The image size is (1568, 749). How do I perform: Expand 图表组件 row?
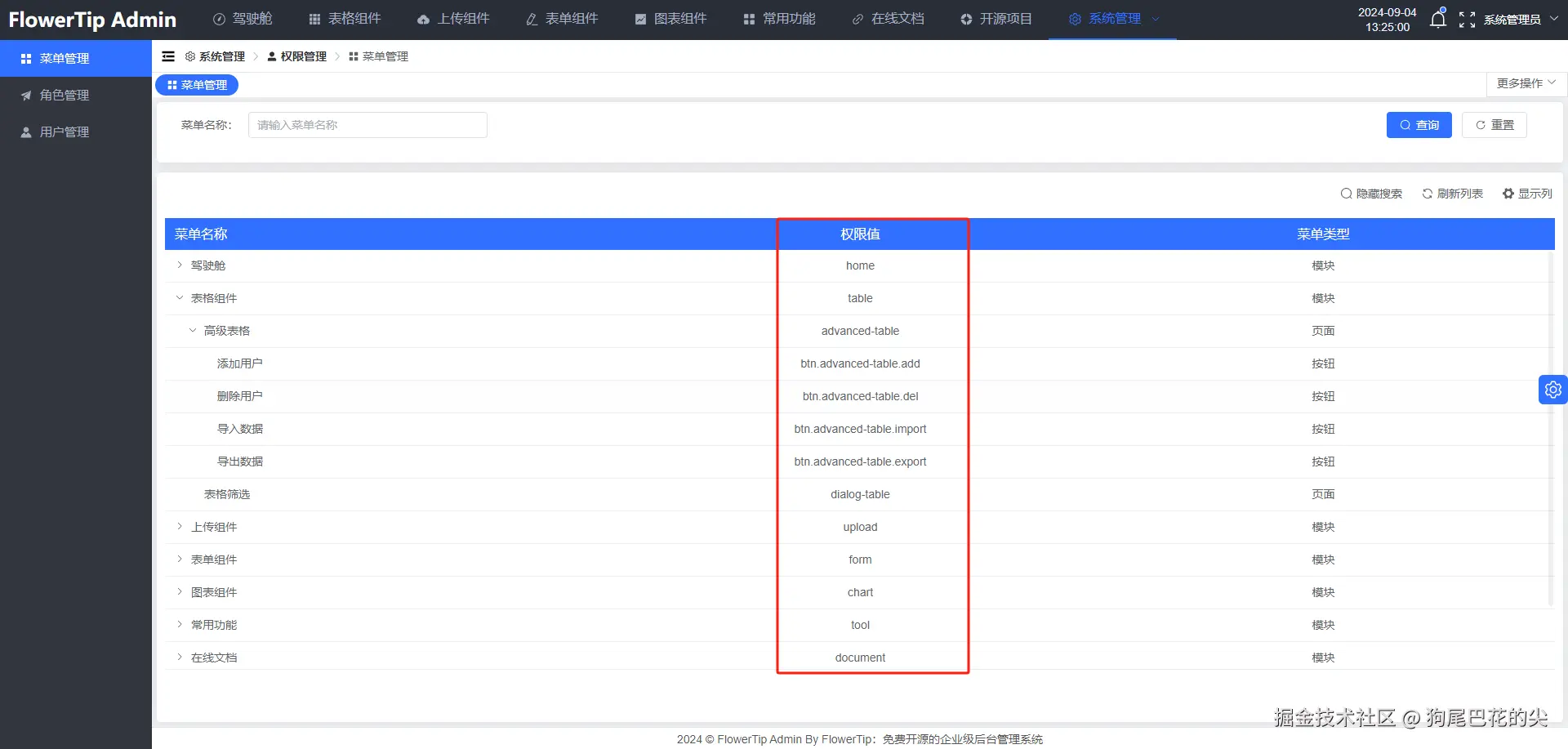tap(180, 591)
